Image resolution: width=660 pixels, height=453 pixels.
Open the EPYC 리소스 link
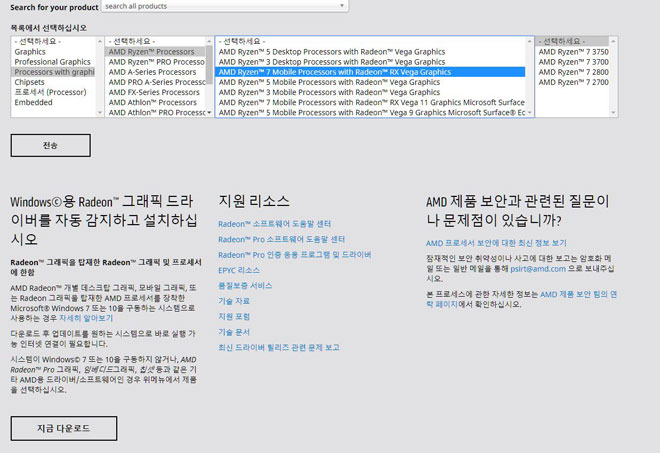point(239,270)
